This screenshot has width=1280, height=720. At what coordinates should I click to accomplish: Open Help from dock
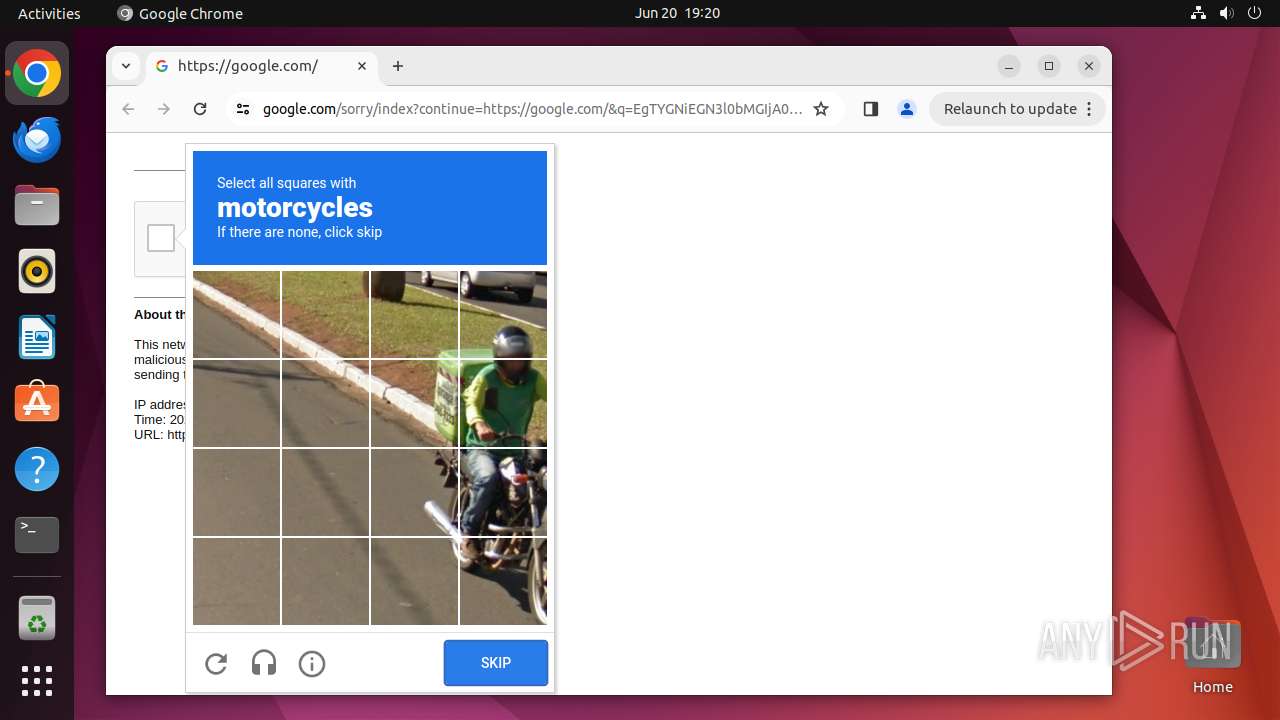pyautogui.click(x=37, y=469)
